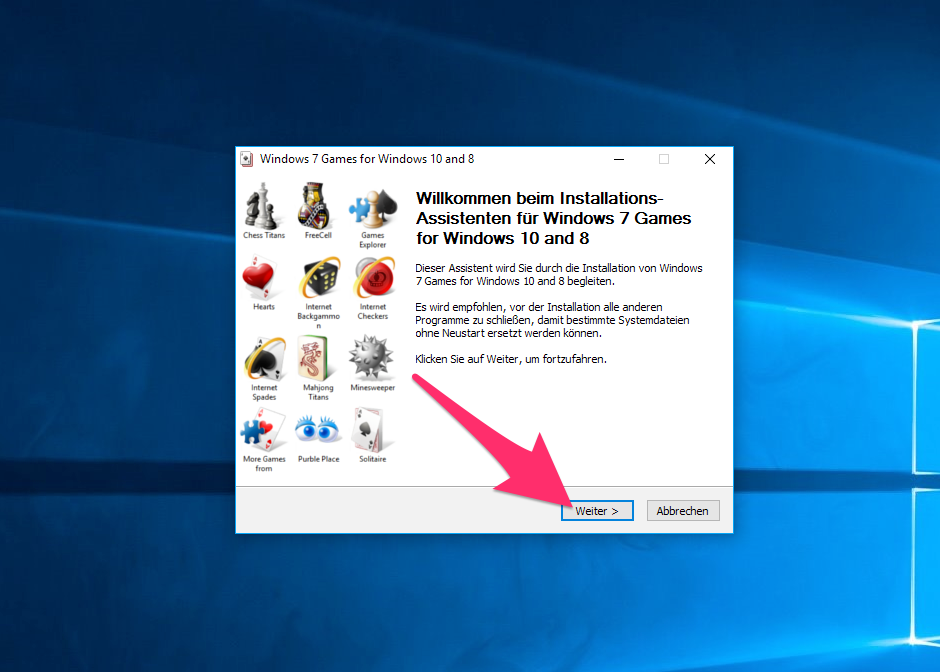Viewport: 940px width, 672px height.
Task: Click the Internet Spades icon
Action: (264, 358)
